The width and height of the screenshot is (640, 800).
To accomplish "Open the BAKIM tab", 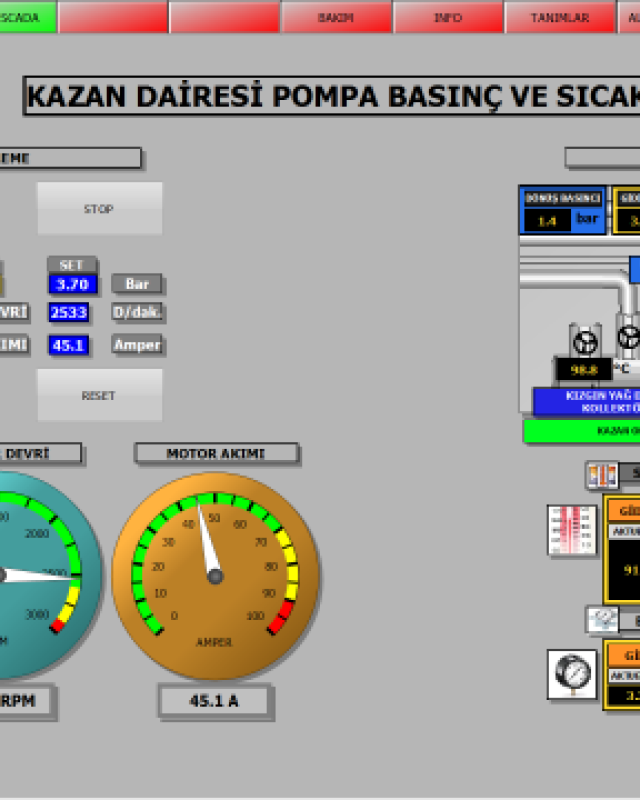I will 336,17.
